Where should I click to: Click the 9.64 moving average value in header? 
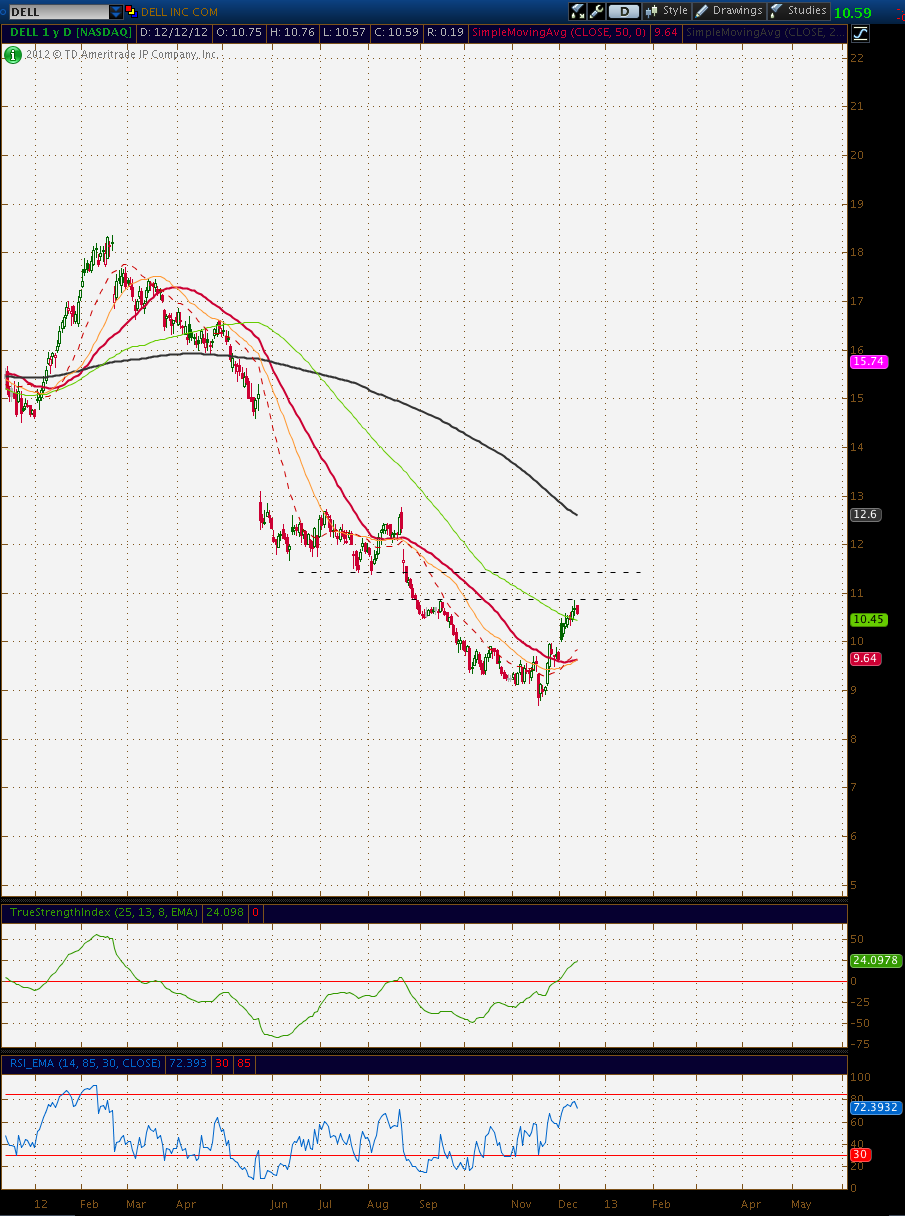coord(665,33)
